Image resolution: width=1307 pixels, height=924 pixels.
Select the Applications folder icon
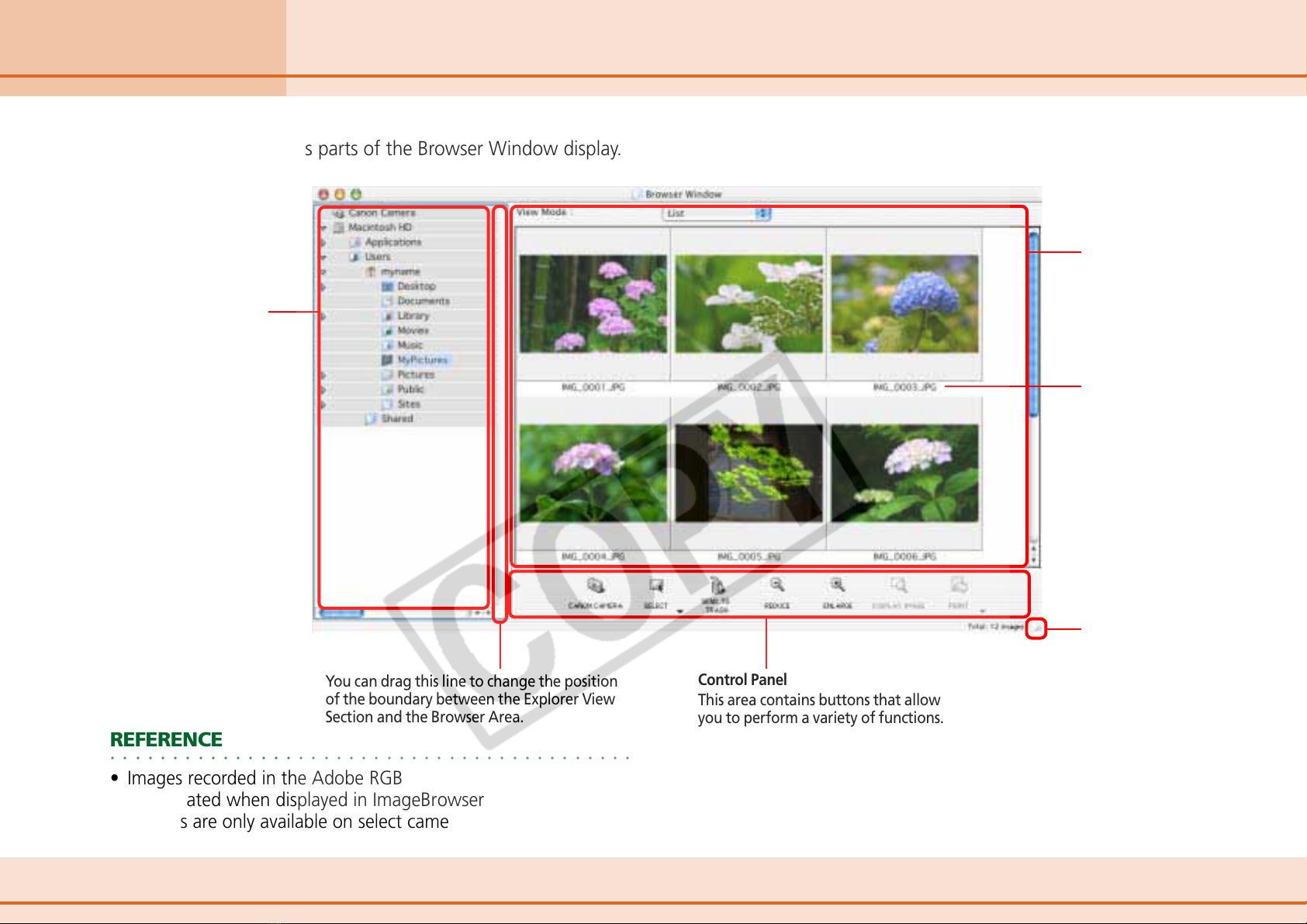point(355,242)
